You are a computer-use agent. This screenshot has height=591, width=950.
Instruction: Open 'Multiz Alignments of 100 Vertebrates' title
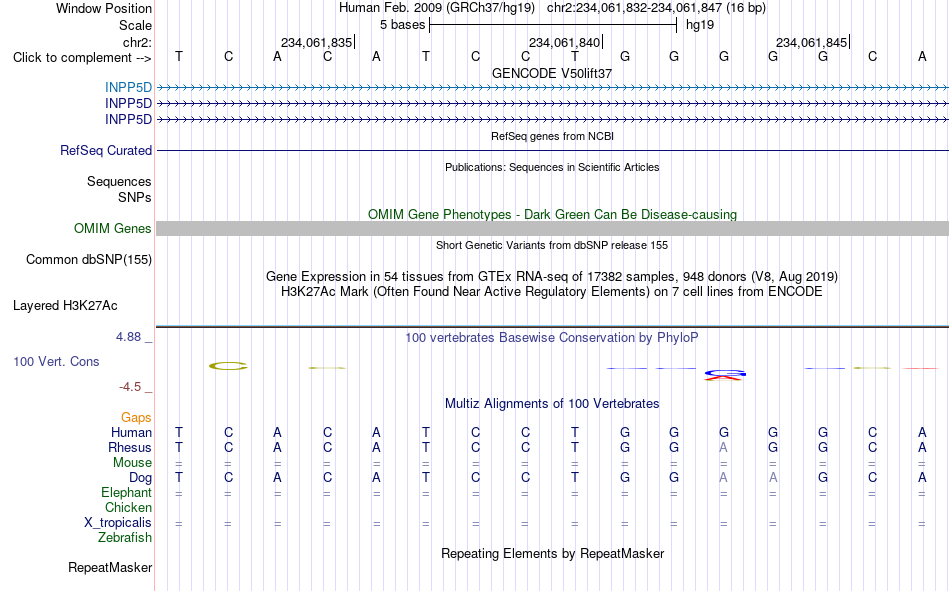[x=552, y=404]
